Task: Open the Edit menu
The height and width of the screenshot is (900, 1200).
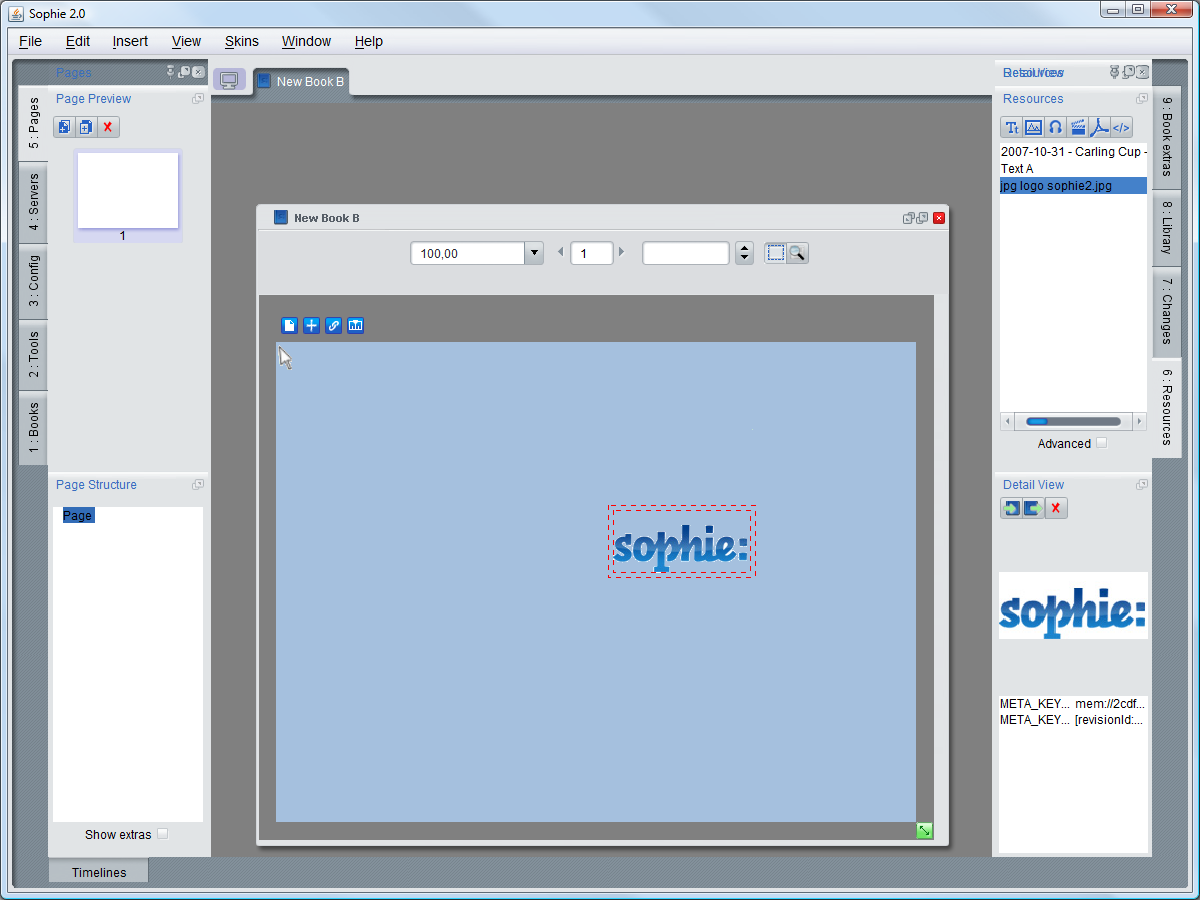Action: (x=78, y=41)
